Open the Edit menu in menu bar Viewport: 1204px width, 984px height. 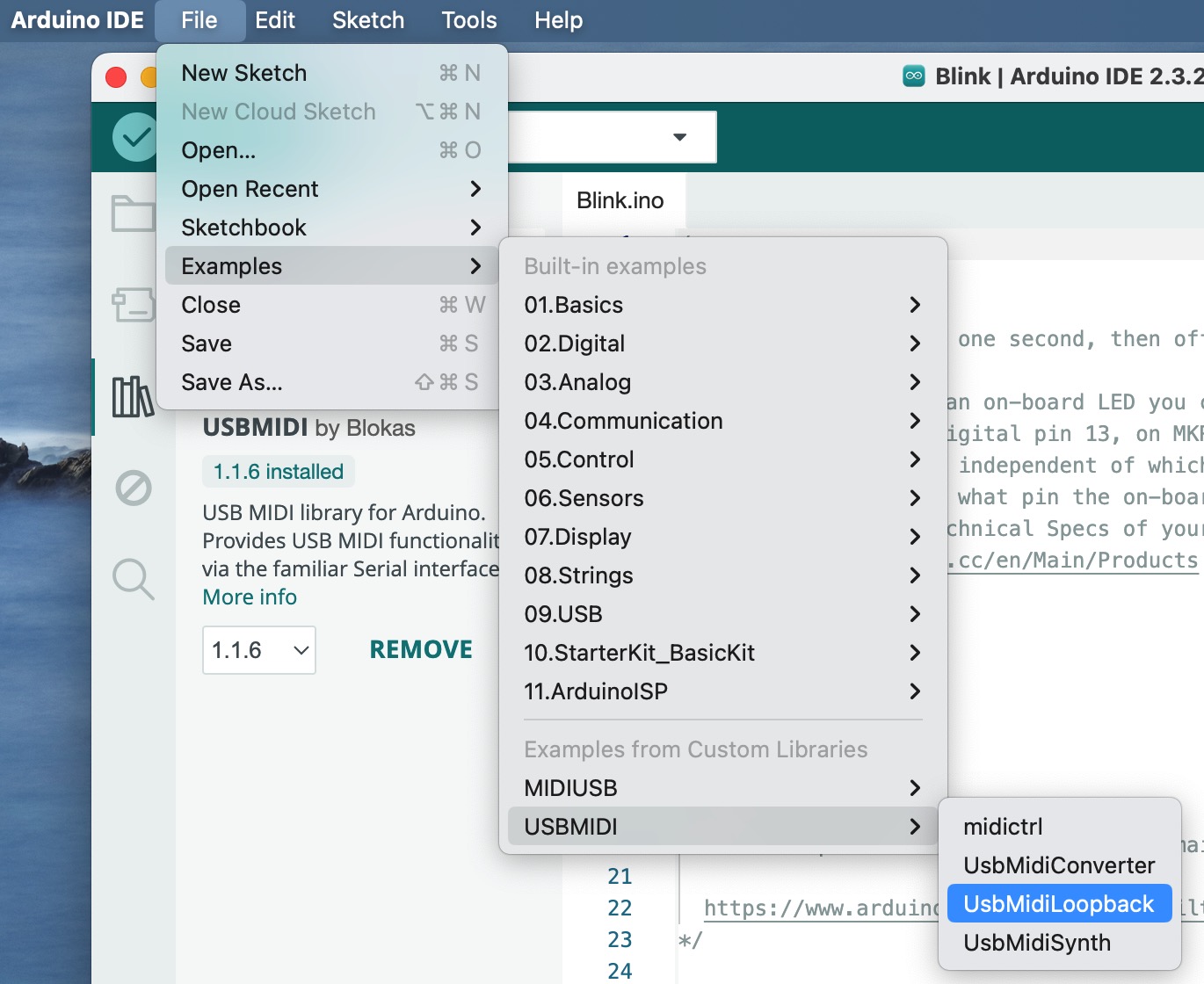click(275, 20)
